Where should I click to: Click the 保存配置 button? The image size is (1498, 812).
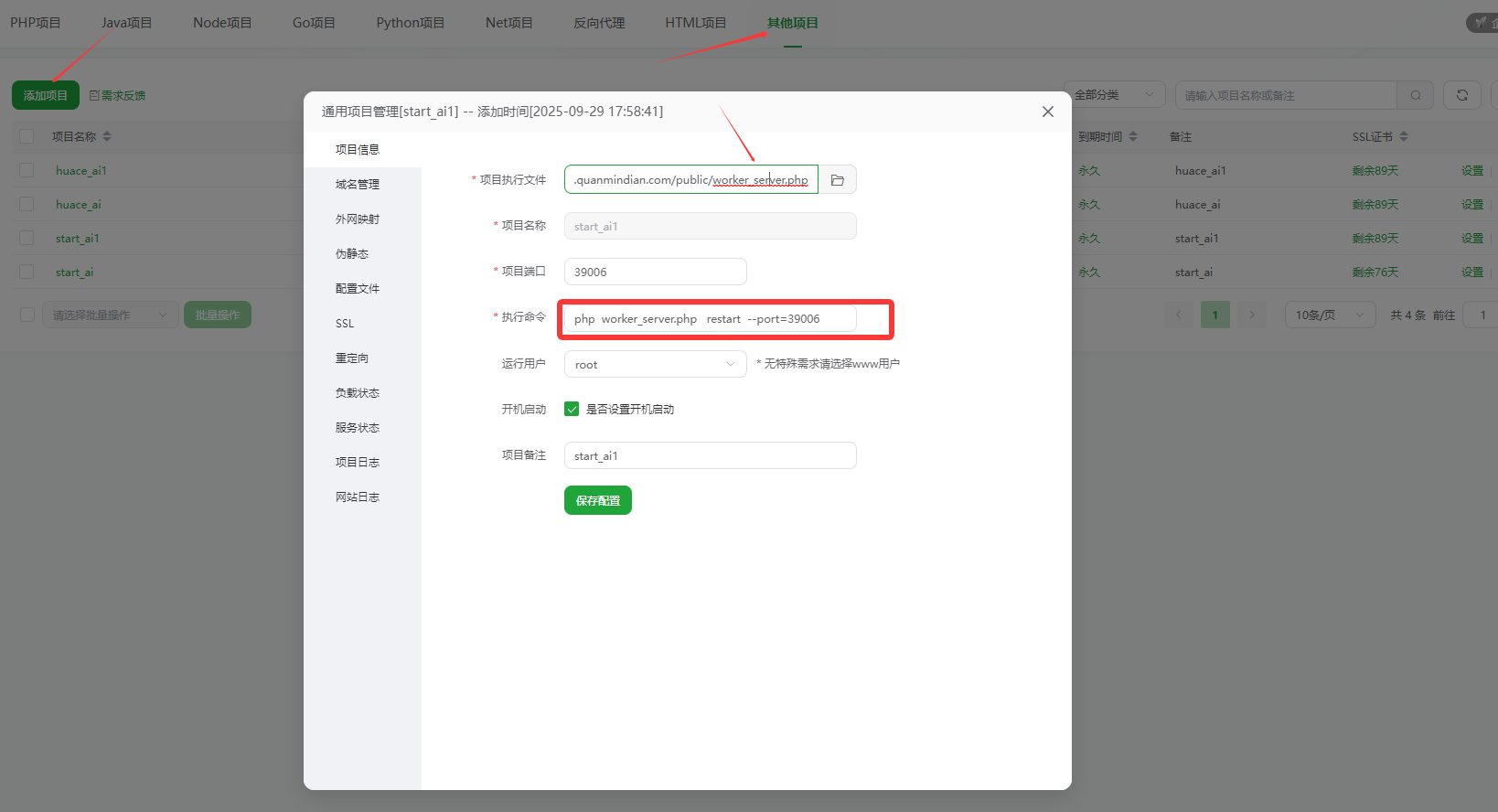coord(597,500)
